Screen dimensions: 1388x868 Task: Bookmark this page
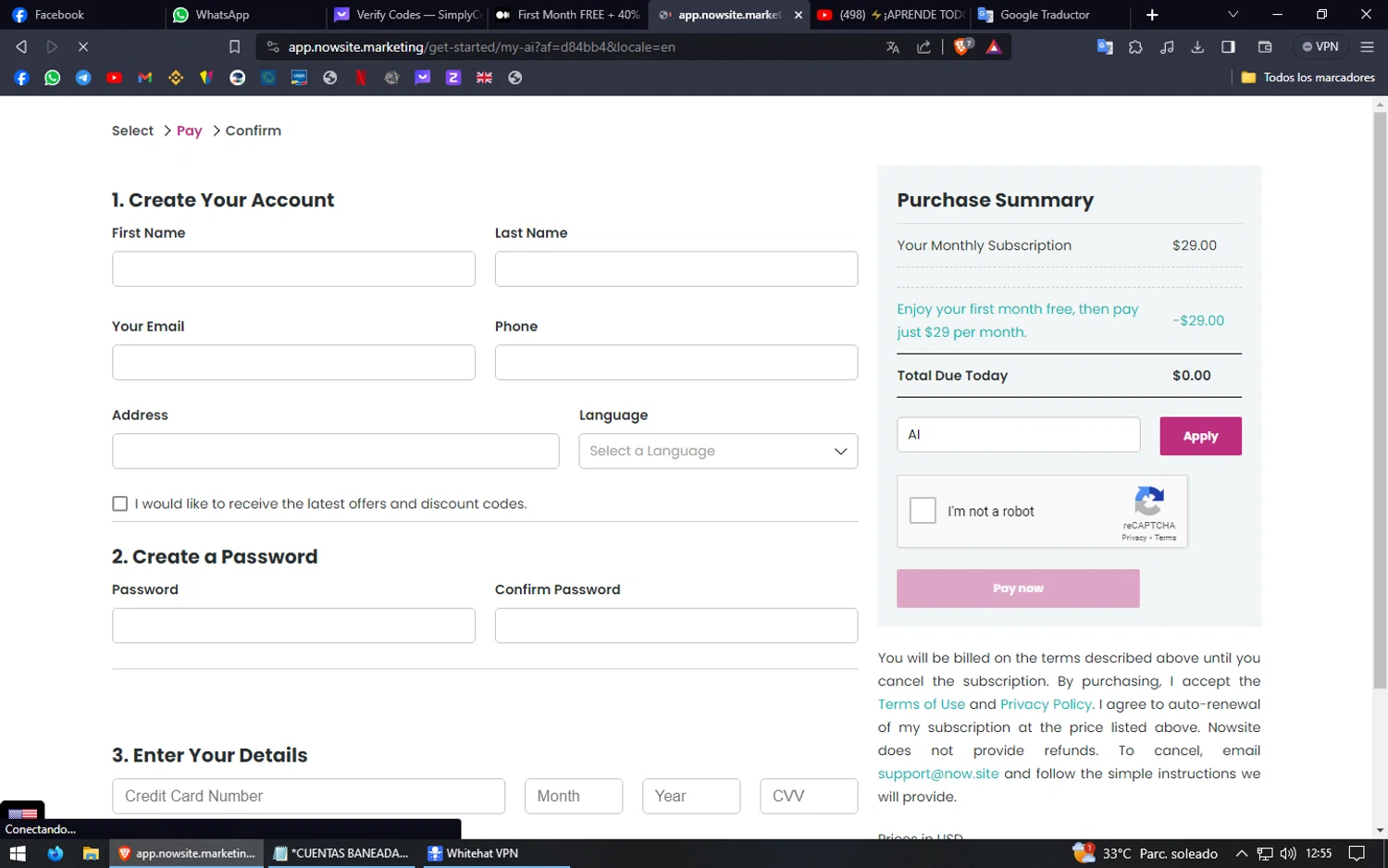point(234,46)
